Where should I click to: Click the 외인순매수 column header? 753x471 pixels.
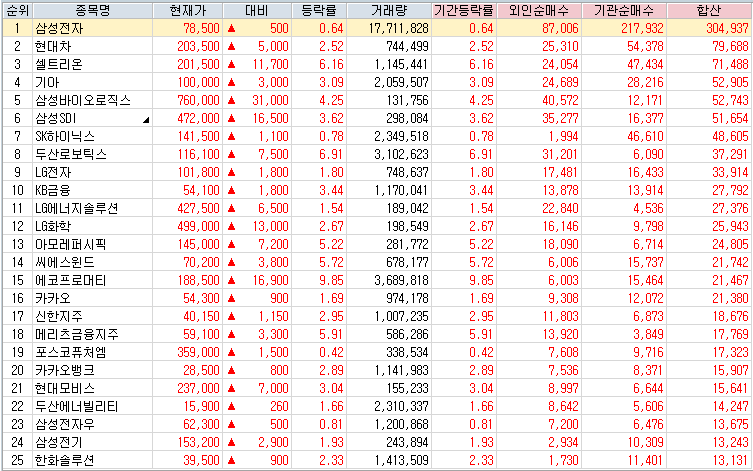click(539, 10)
